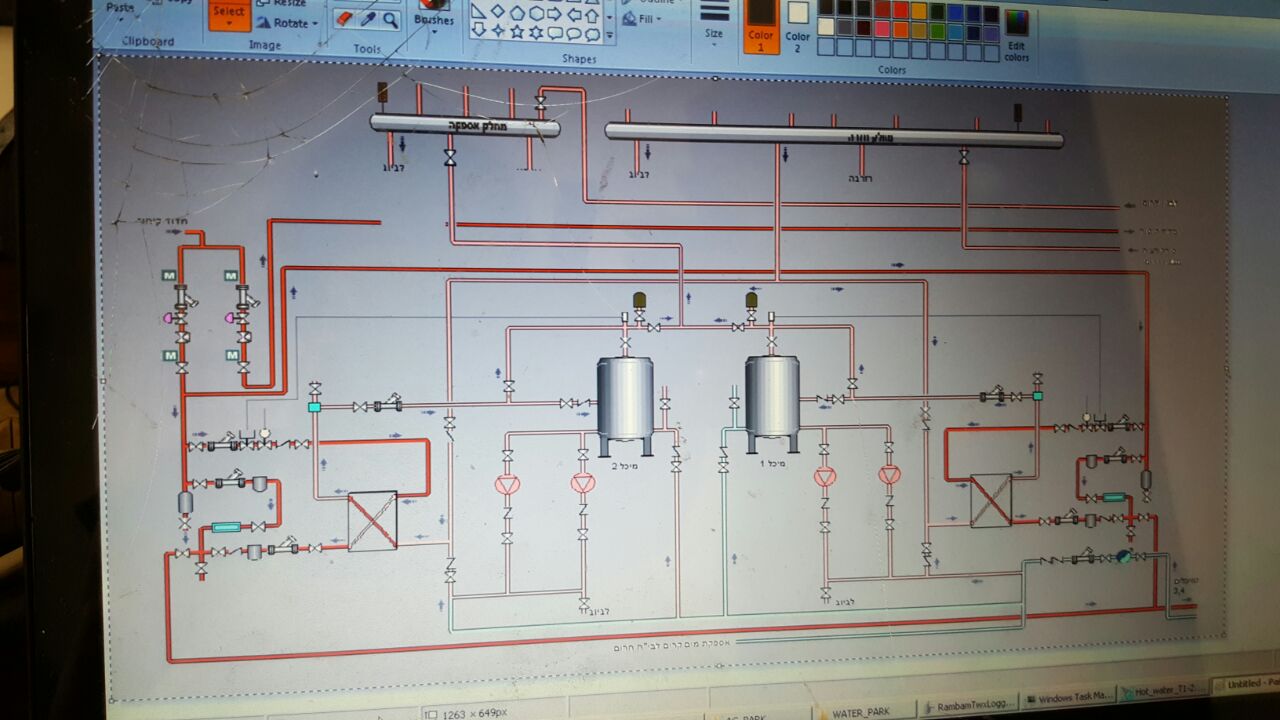The width and height of the screenshot is (1280, 720).
Task: Choose the right arrow shape
Action: click(x=555, y=12)
